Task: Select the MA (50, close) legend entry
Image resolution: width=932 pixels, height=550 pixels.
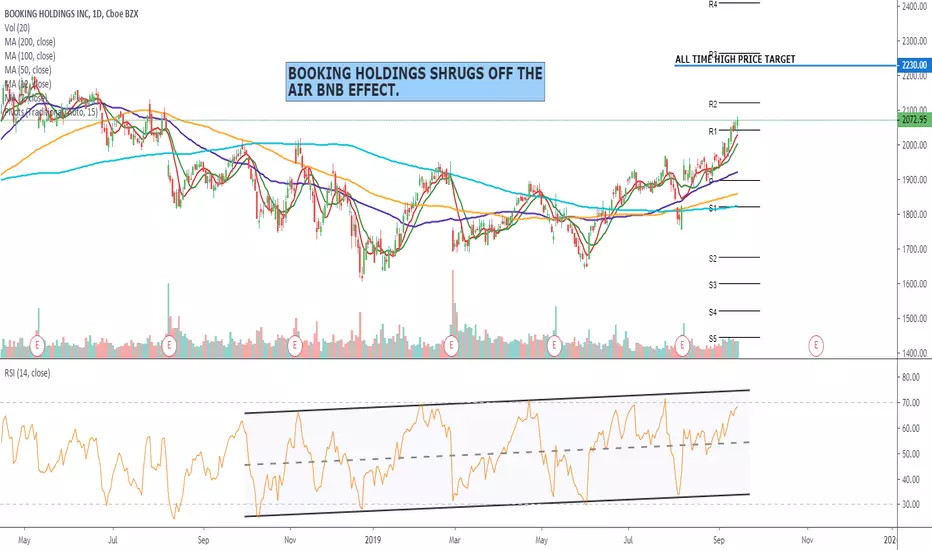Action: click(27, 70)
